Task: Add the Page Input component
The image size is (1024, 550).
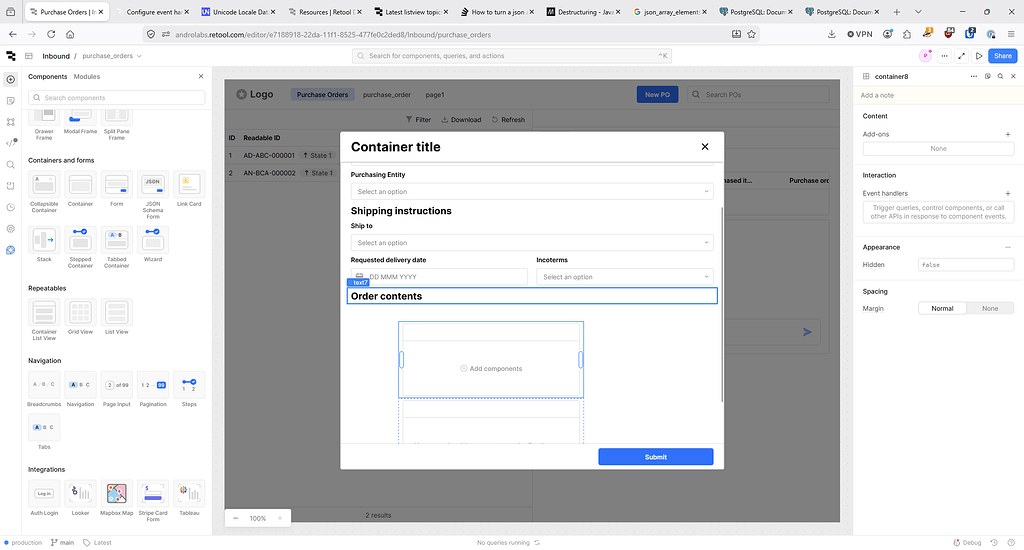Action: coord(117,390)
